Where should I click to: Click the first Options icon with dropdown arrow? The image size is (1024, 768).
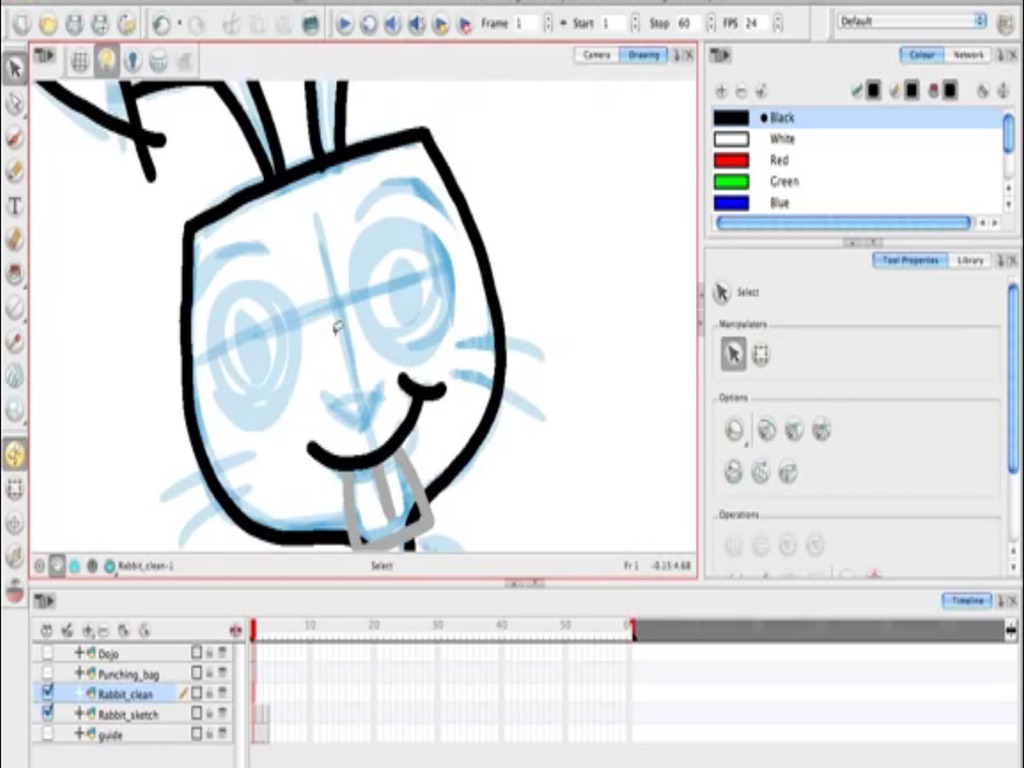pyautogui.click(x=735, y=430)
